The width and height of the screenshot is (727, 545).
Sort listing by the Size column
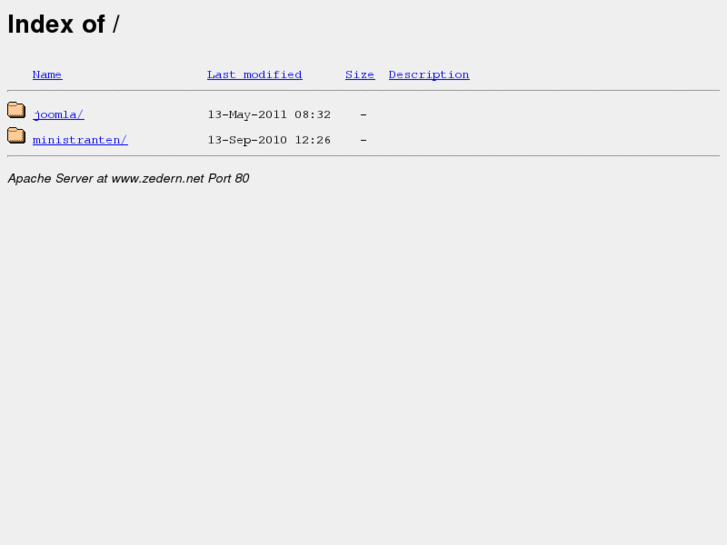click(360, 75)
